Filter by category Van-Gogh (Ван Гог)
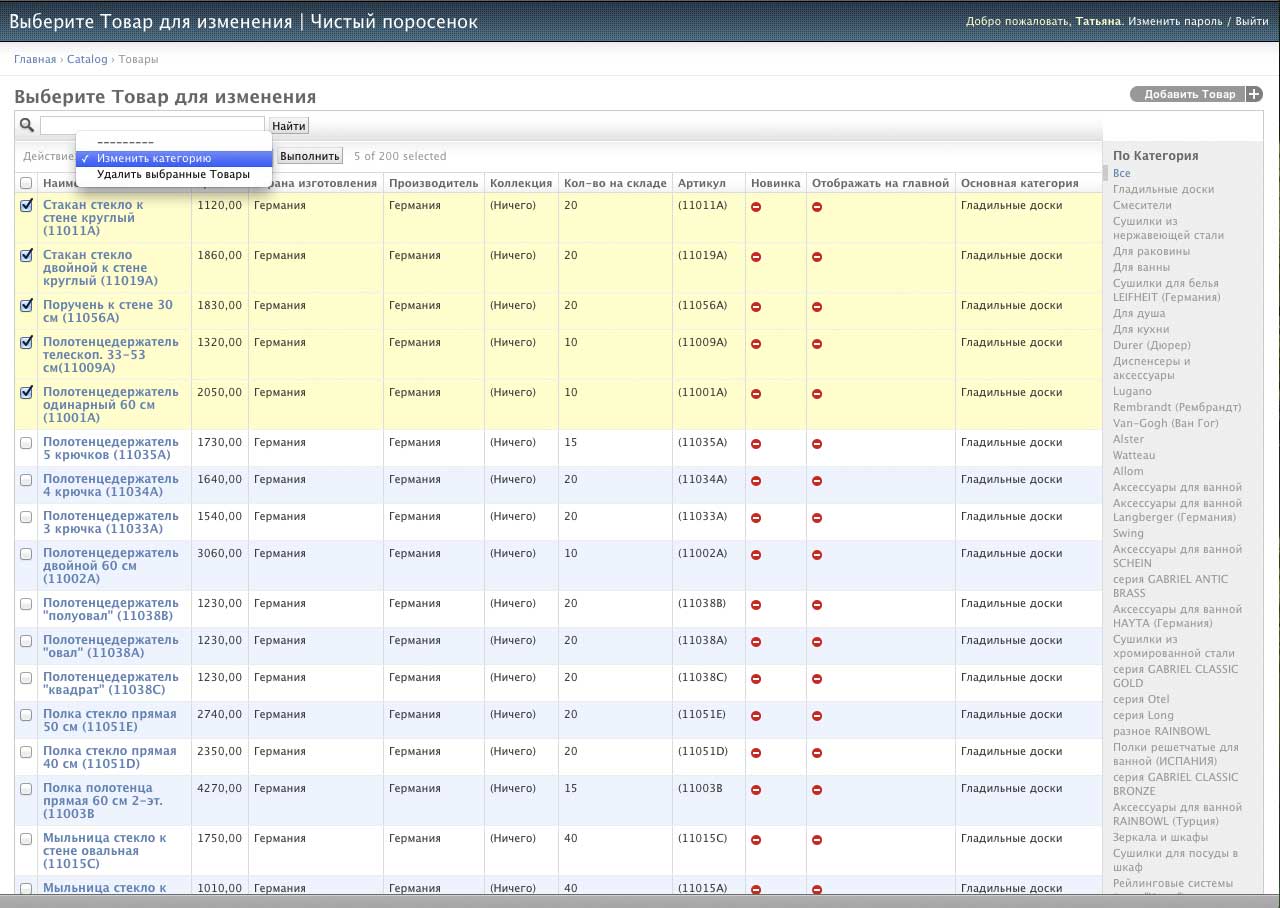This screenshot has height=908, width=1280. pos(1167,423)
